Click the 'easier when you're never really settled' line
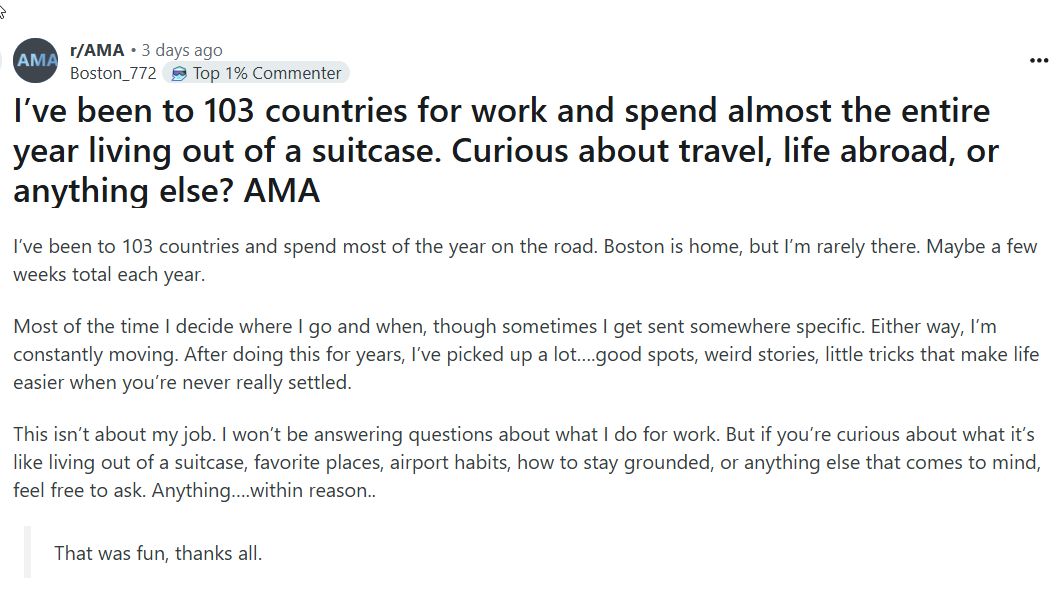This screenshot has height=594, width=1056. pos(182,383)
